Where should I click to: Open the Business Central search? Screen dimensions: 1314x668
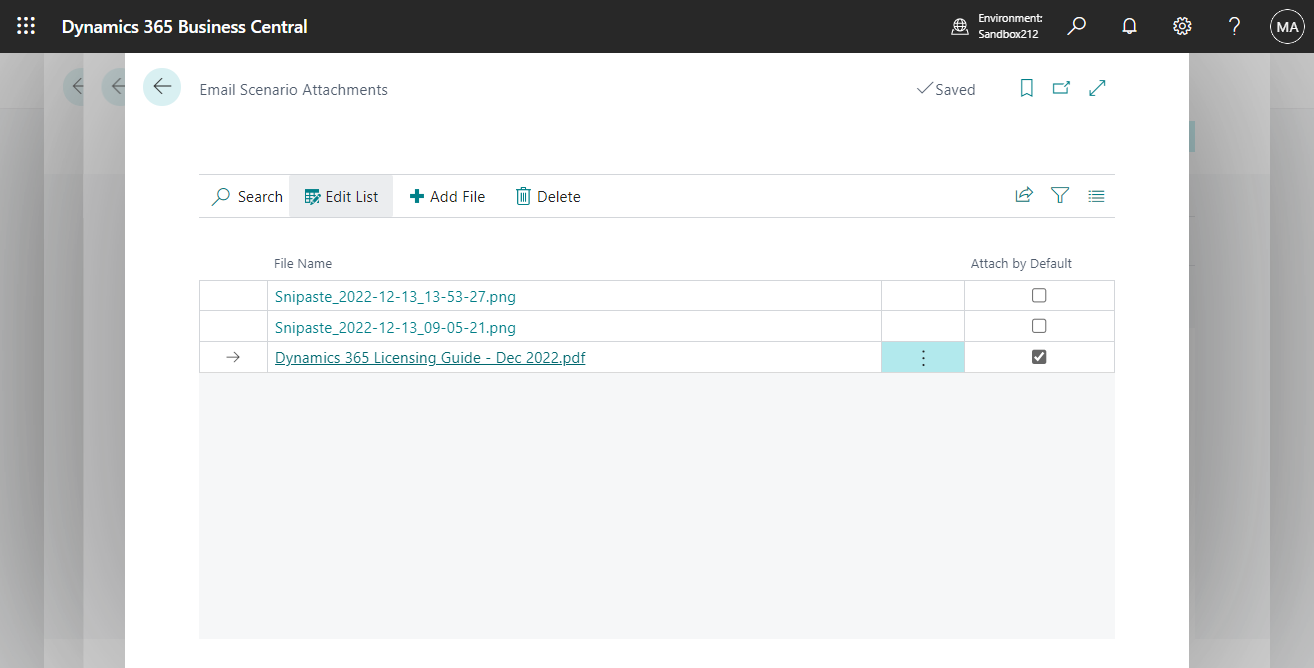coord(1076,26)
